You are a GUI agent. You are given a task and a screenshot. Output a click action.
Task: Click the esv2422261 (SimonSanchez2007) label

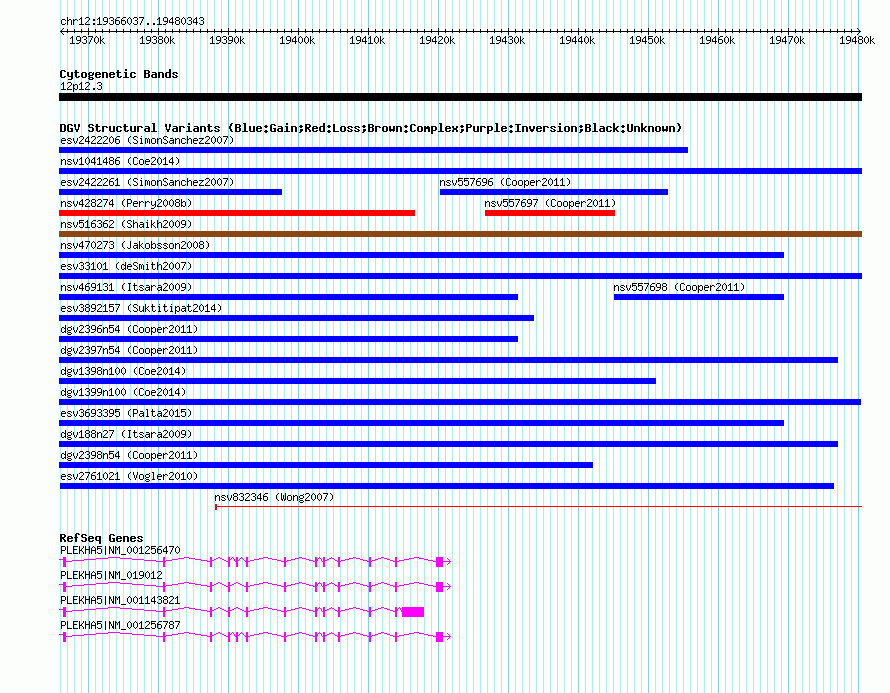point(147,182)
